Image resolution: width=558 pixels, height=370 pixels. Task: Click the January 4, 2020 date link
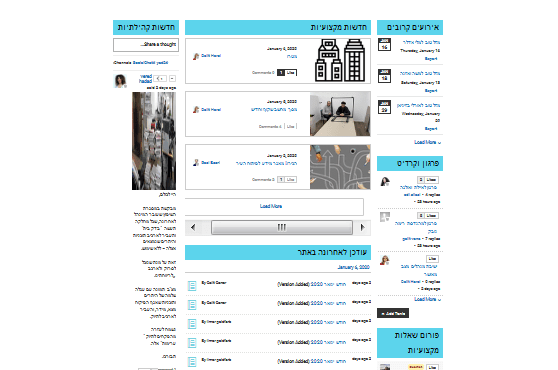pos(353,267)
